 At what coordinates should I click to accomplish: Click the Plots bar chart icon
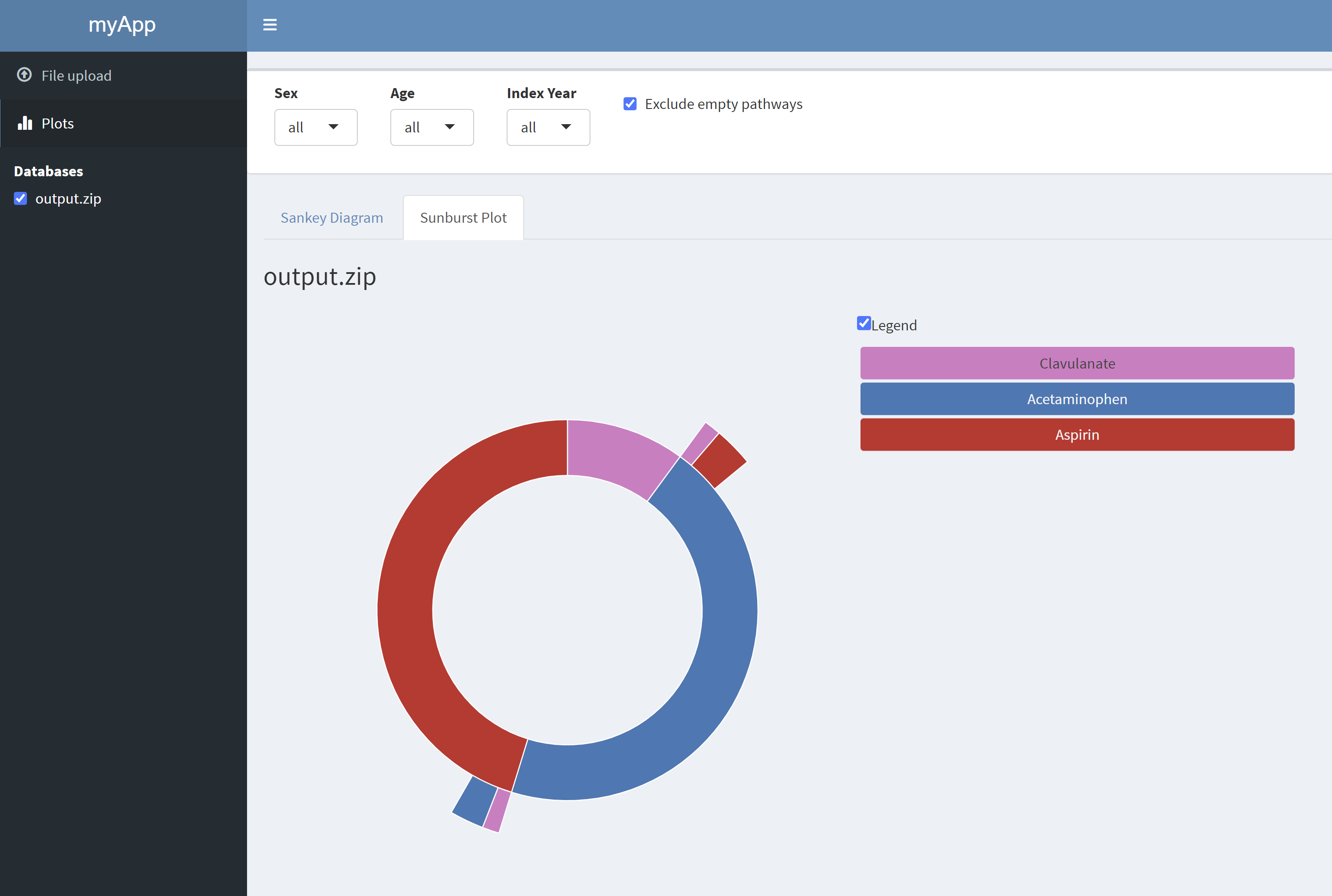point(25,123)
